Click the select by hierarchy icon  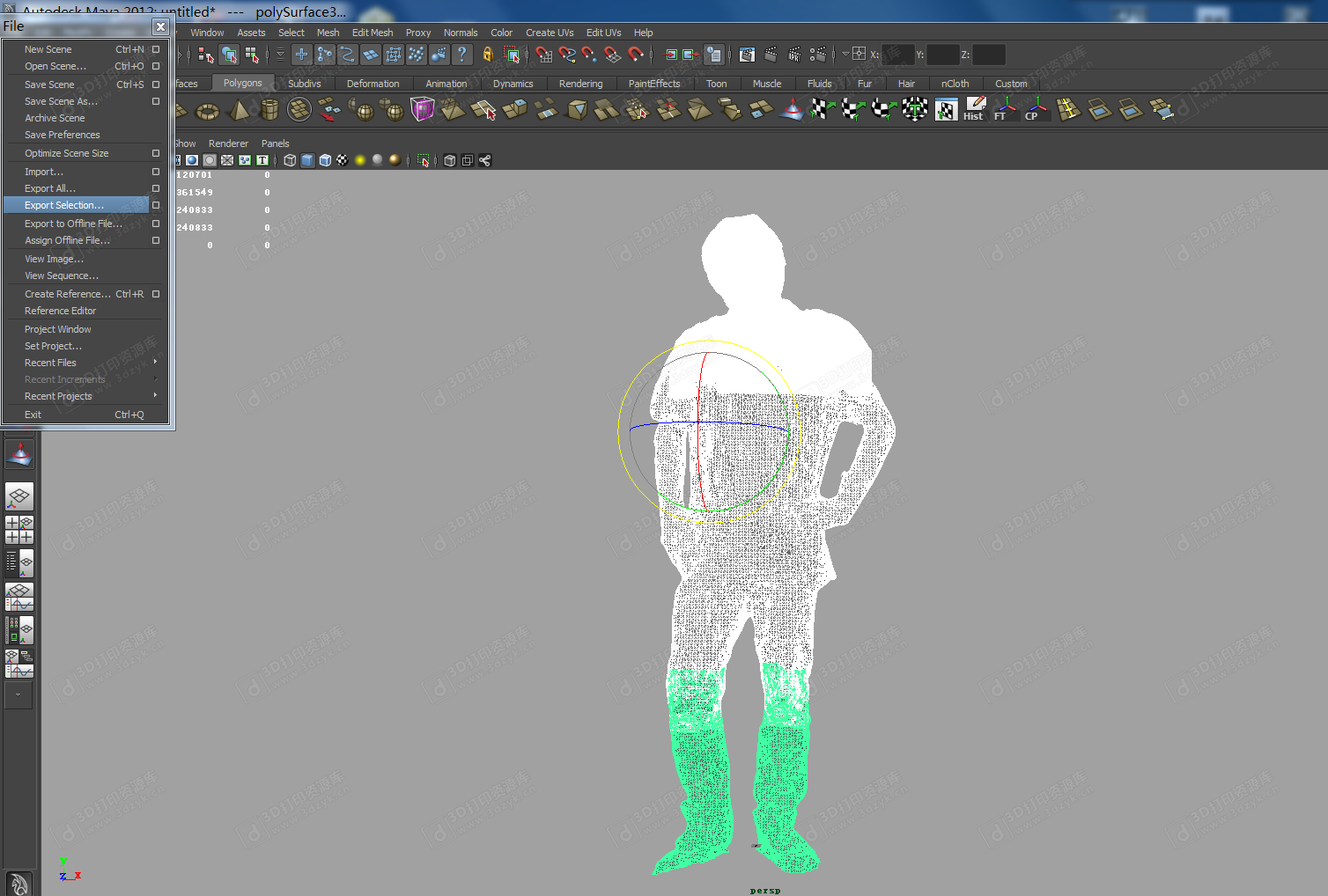[x=206, y=55]
